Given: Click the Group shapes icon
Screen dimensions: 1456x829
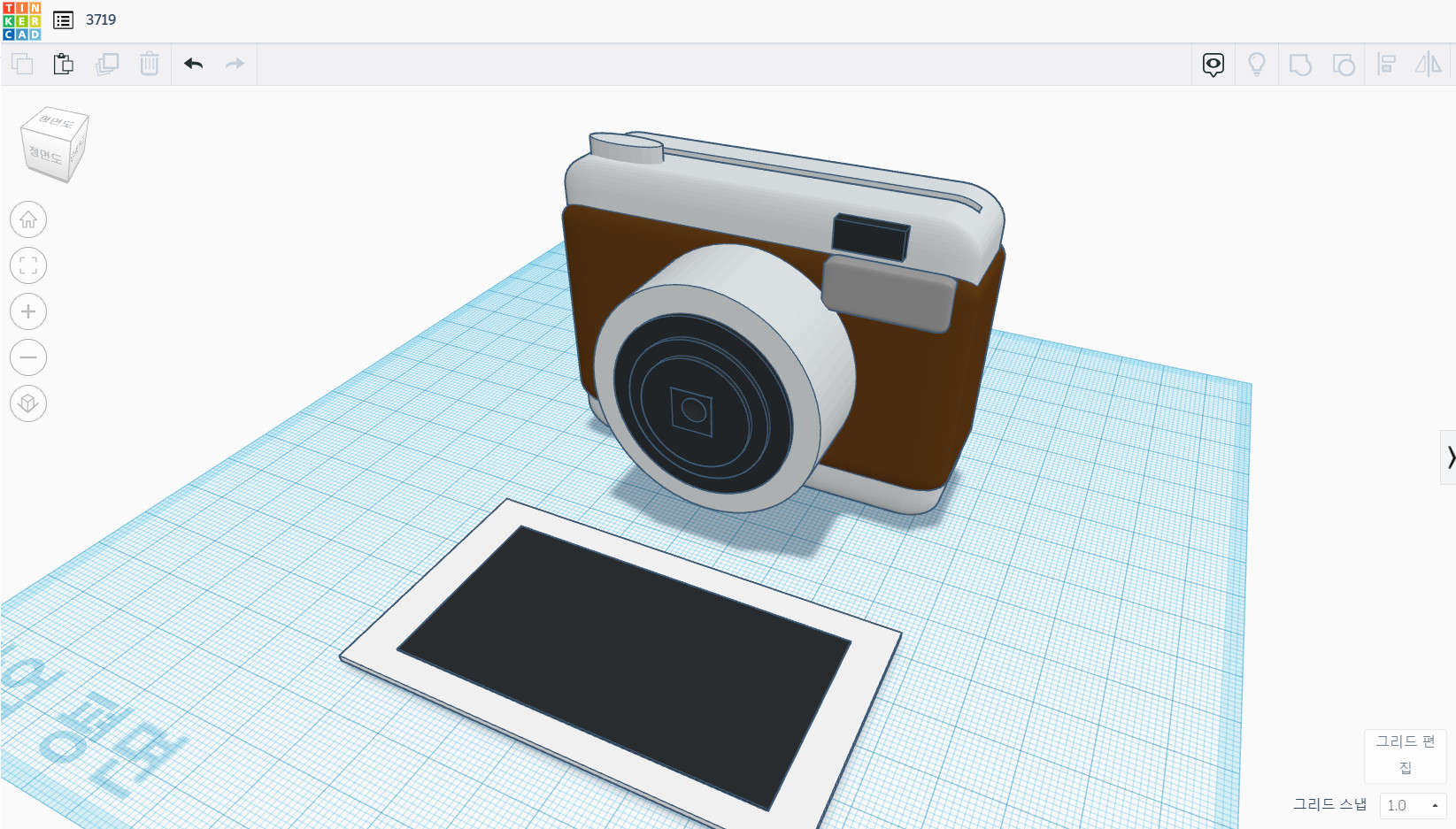Looking at the screenshot, I should tap(1300, 65).
